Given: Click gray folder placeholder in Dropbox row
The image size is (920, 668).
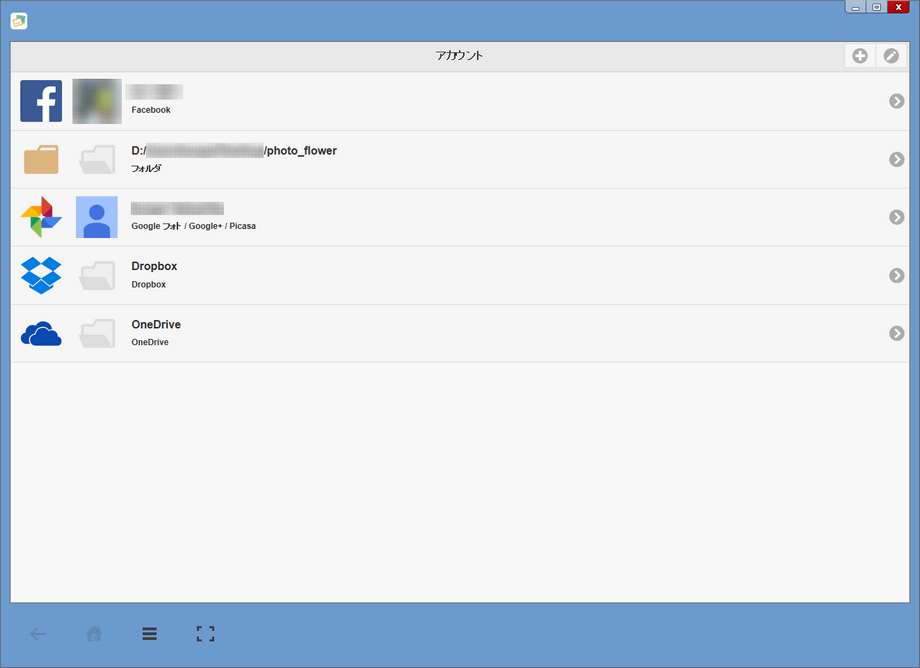Looking at the screenshot, I should point(97,275).
